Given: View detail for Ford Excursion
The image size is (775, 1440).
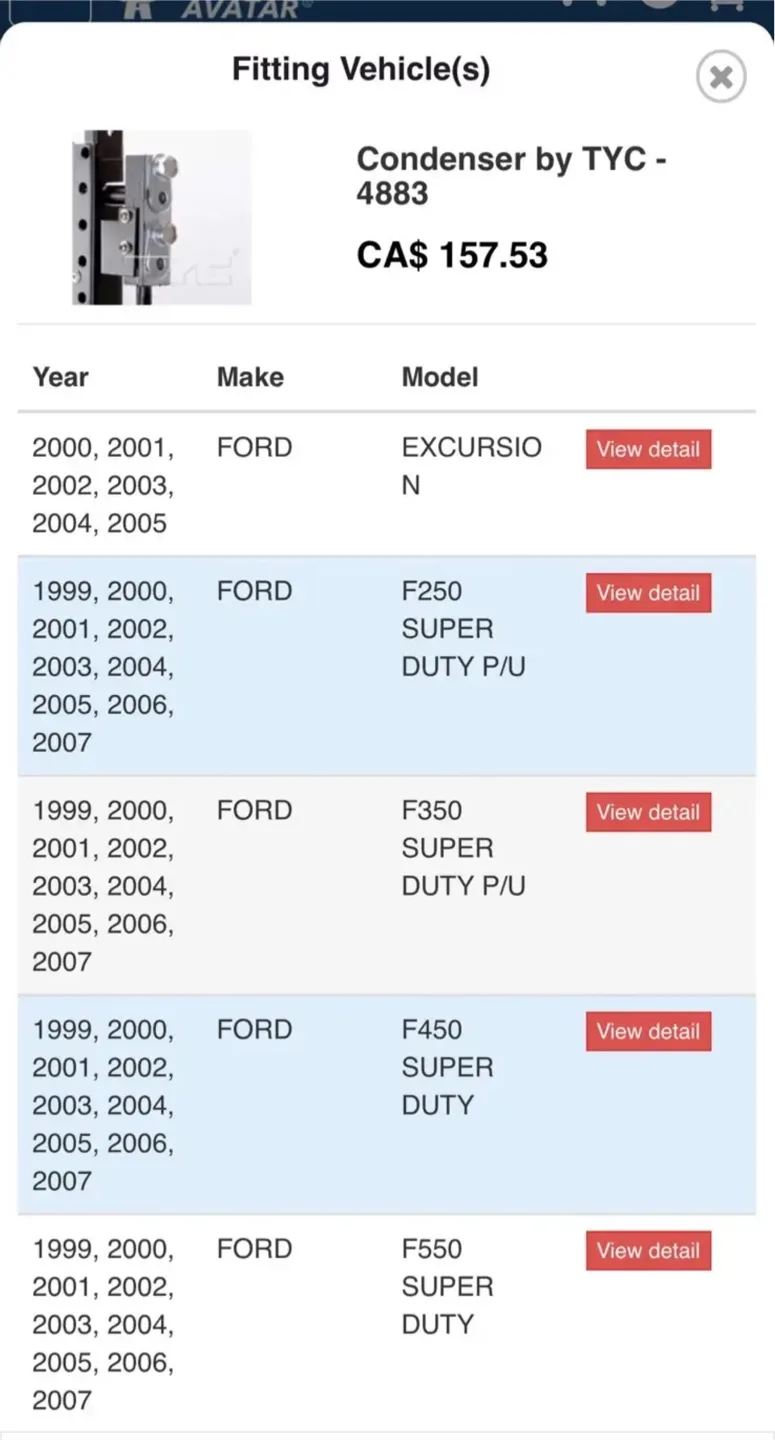Looking at the screenshot, I should (x=648, y=449).
